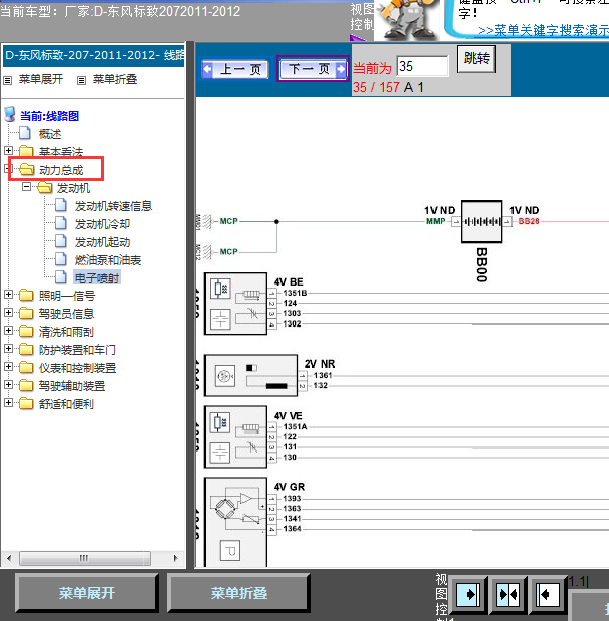
Task: Click the 发动机冷却 page icon
Action: pyautogui.click(x=61, y=223)
